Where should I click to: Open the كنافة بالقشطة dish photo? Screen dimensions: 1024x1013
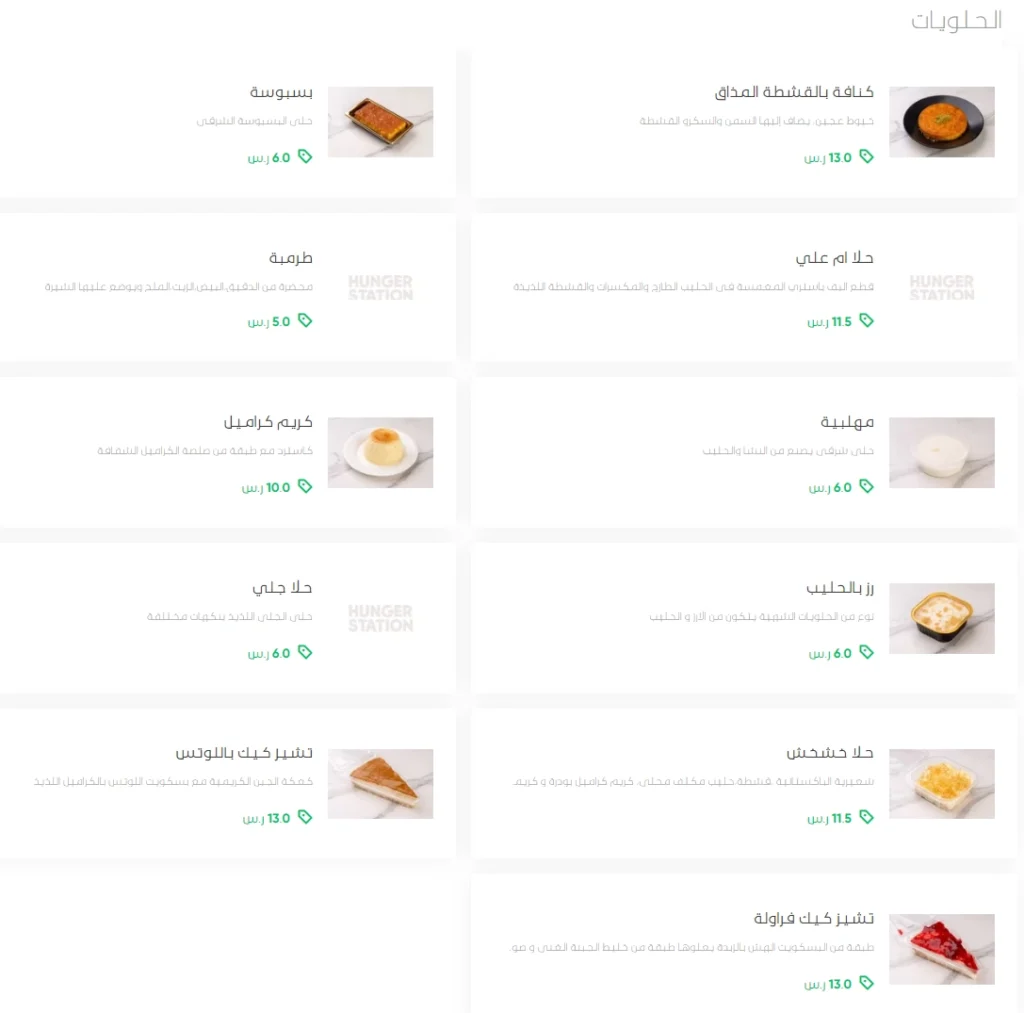pos(942,121)
